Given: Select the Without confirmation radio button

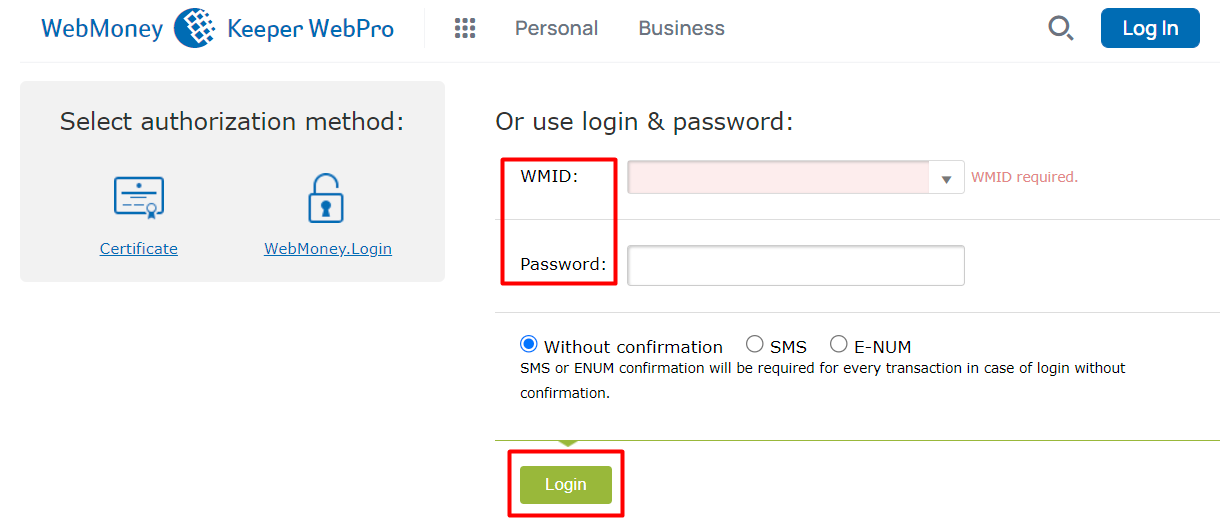Looking at the screenshot, I should [529, 345].
